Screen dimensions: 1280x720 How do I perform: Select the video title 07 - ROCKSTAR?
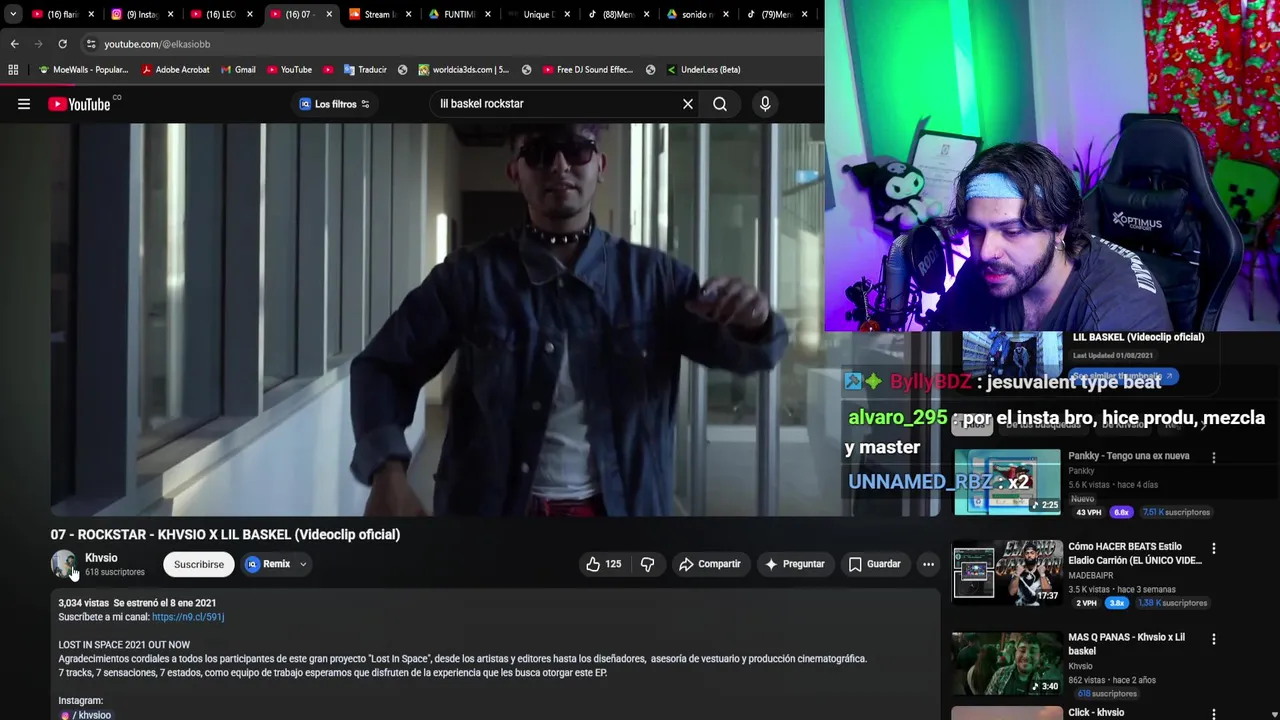[x=225, y=534]
